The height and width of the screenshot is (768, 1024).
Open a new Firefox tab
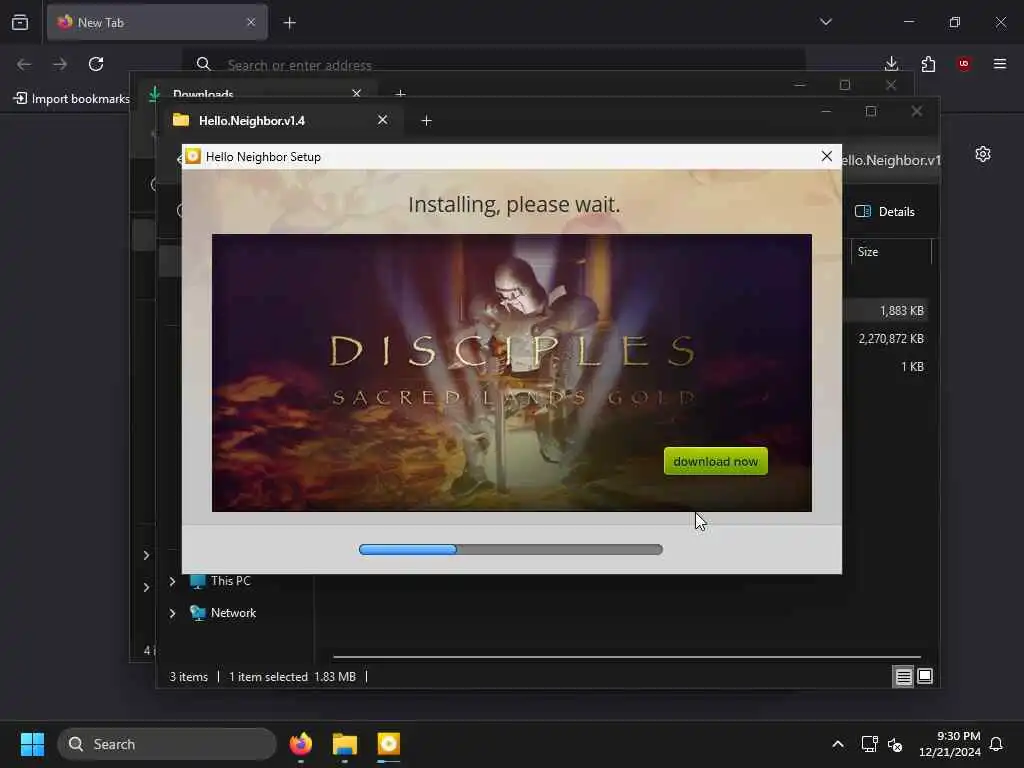(x=289, y=23)
